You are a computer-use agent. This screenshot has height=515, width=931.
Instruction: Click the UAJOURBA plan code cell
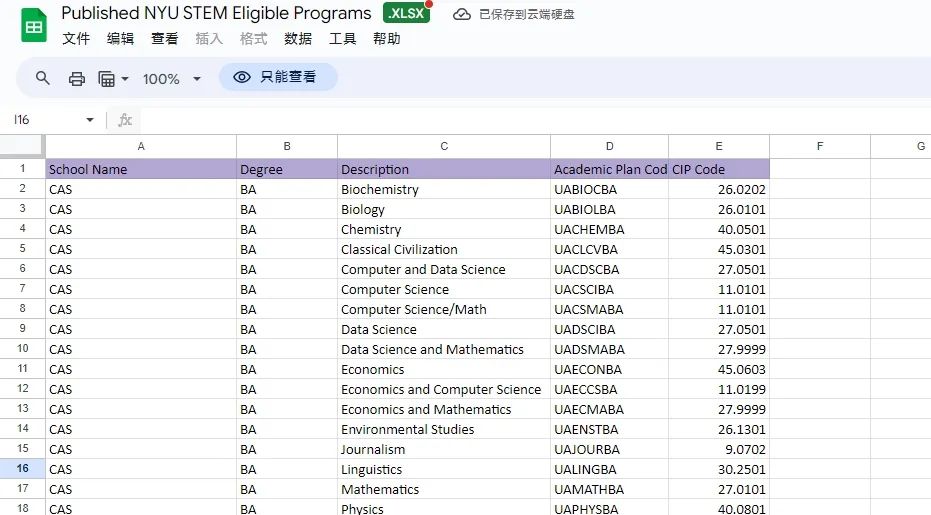[609, 450]
